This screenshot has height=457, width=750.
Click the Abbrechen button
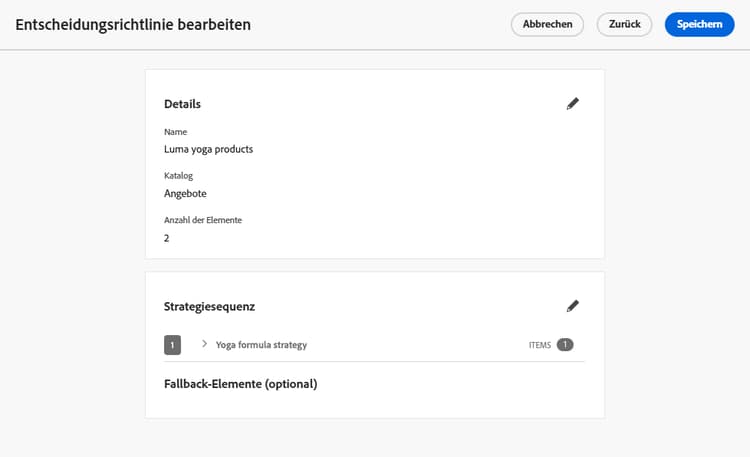[547, 24]
